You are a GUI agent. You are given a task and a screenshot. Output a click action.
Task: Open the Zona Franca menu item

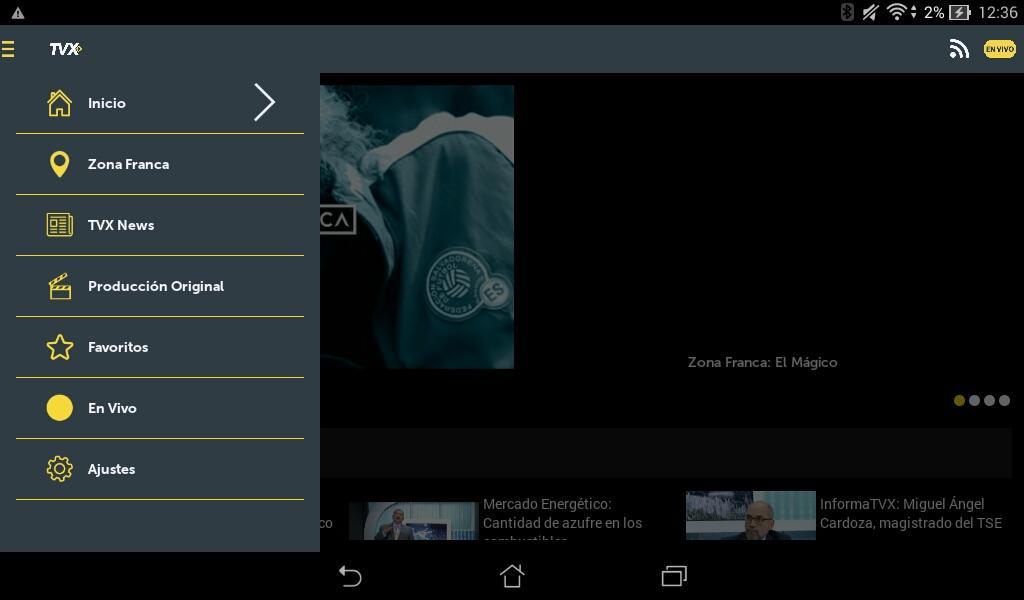pyautogui.click(x=160, y=165)
